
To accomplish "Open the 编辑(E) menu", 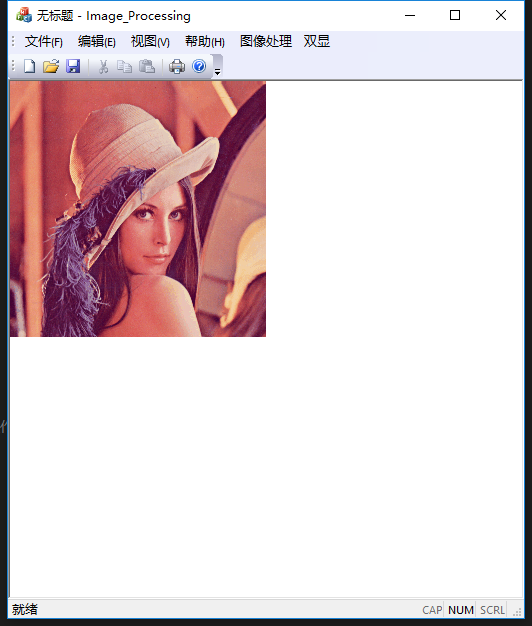I will [x=97, y=42].
